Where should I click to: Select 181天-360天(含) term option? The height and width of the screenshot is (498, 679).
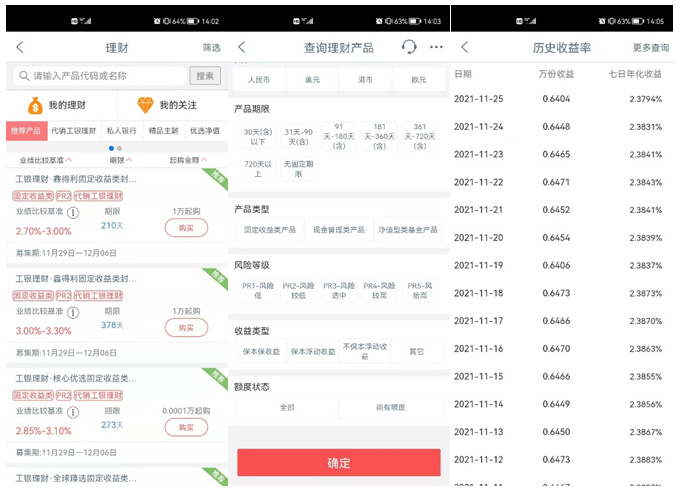pos(379,136)
